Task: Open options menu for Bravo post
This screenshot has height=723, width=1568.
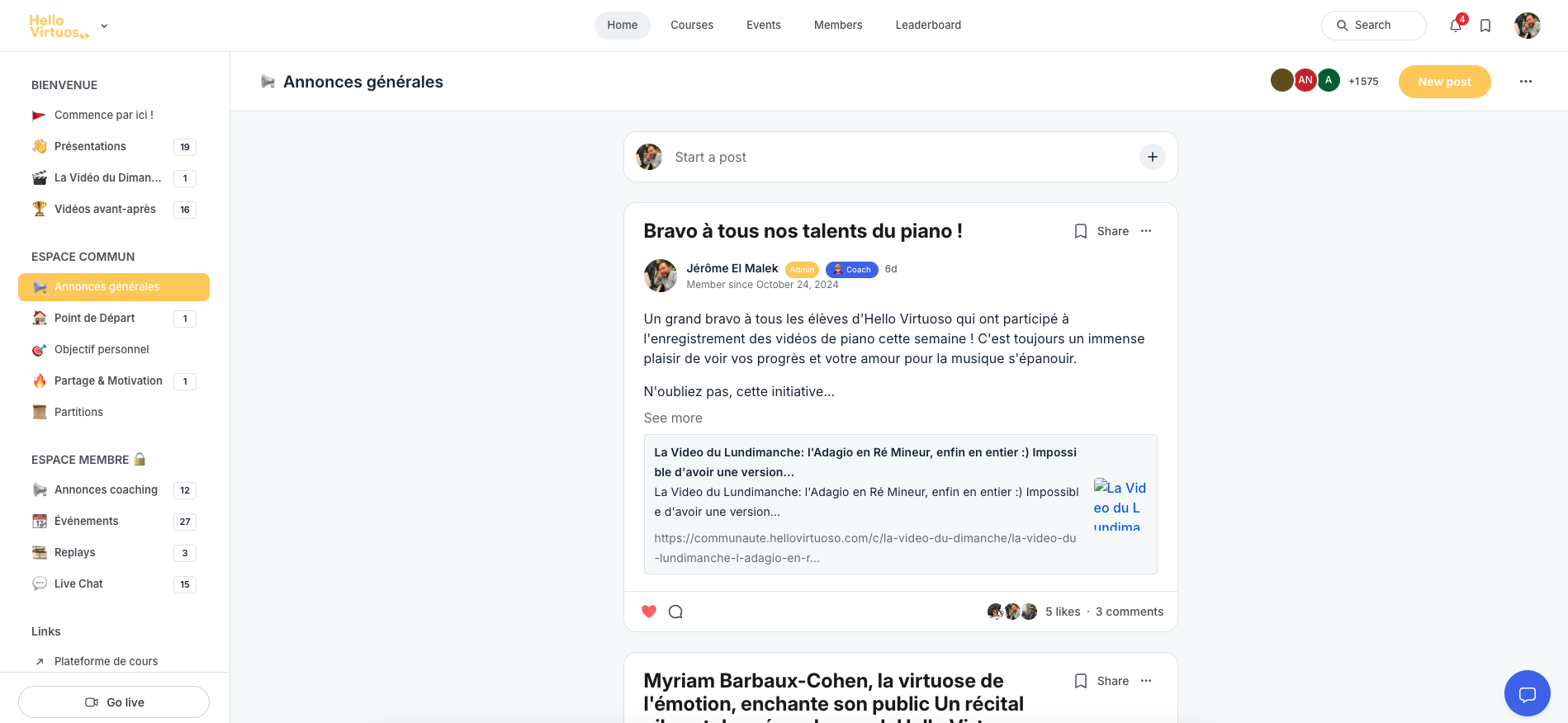Action: (x=1146, y=231)
